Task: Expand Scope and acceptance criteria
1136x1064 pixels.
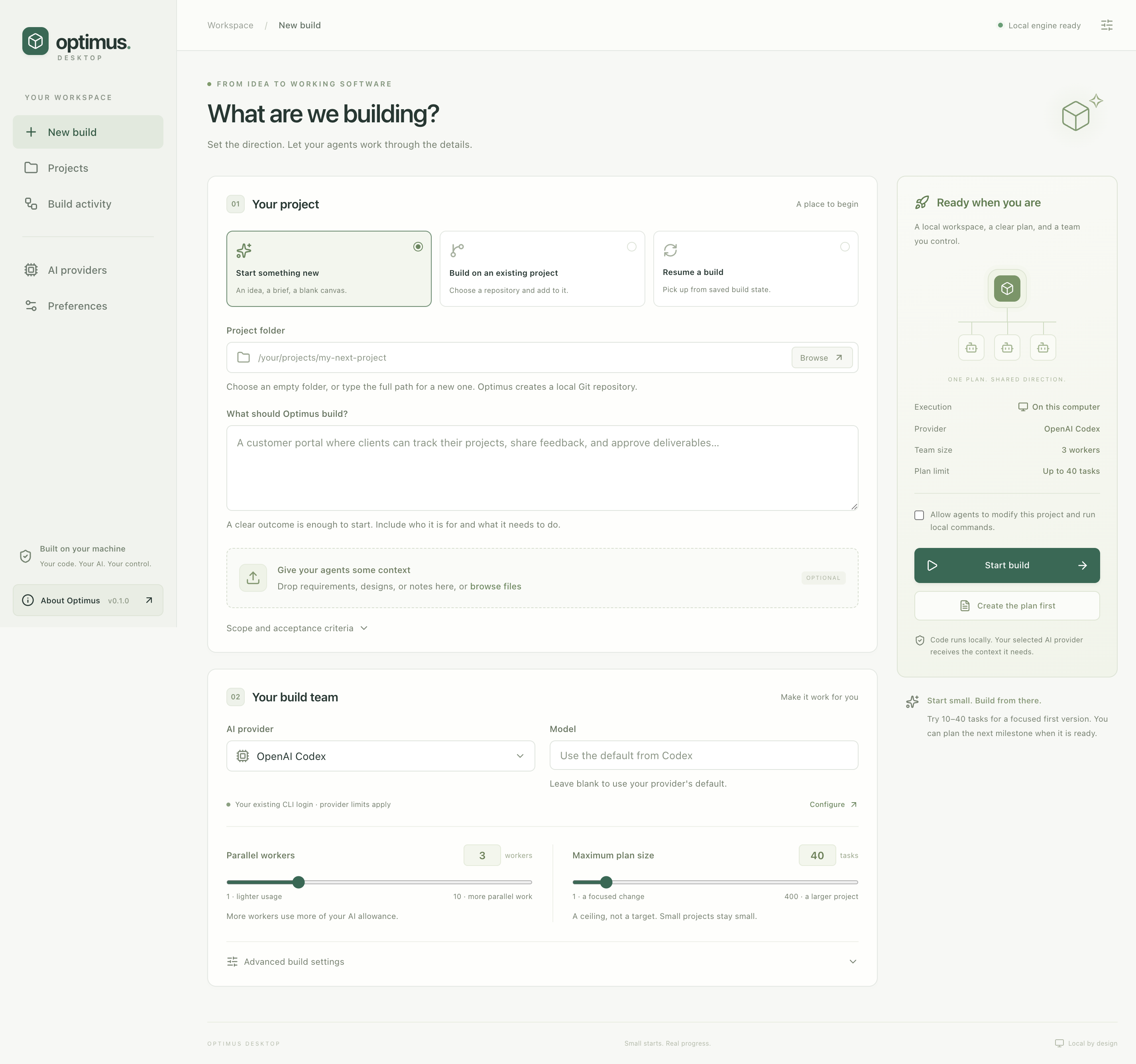Action: [x=297, y=628]
